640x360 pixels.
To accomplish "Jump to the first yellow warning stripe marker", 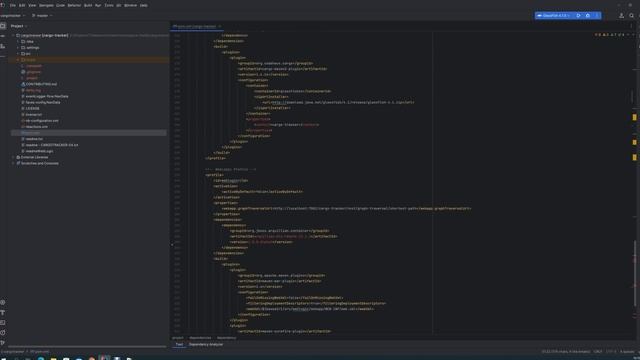I will click(x=634, y=118).
